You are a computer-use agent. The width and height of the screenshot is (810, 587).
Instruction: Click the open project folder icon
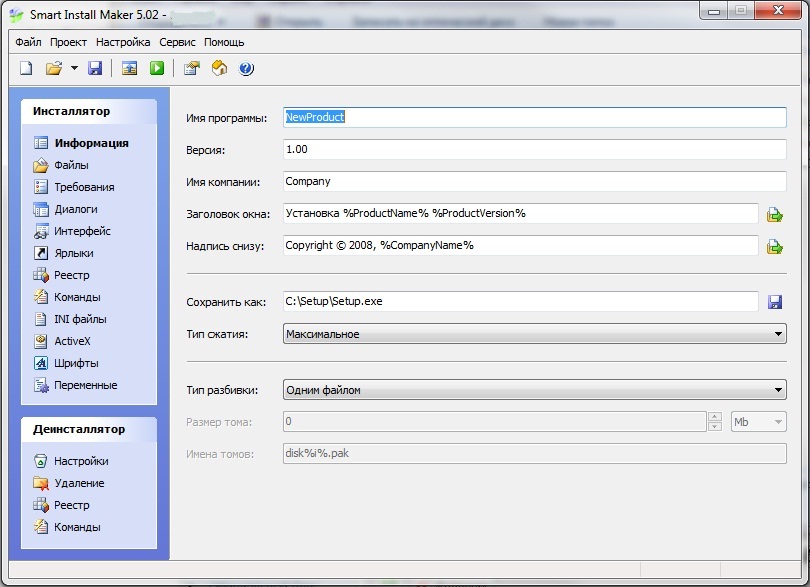(x=54, y=68)
